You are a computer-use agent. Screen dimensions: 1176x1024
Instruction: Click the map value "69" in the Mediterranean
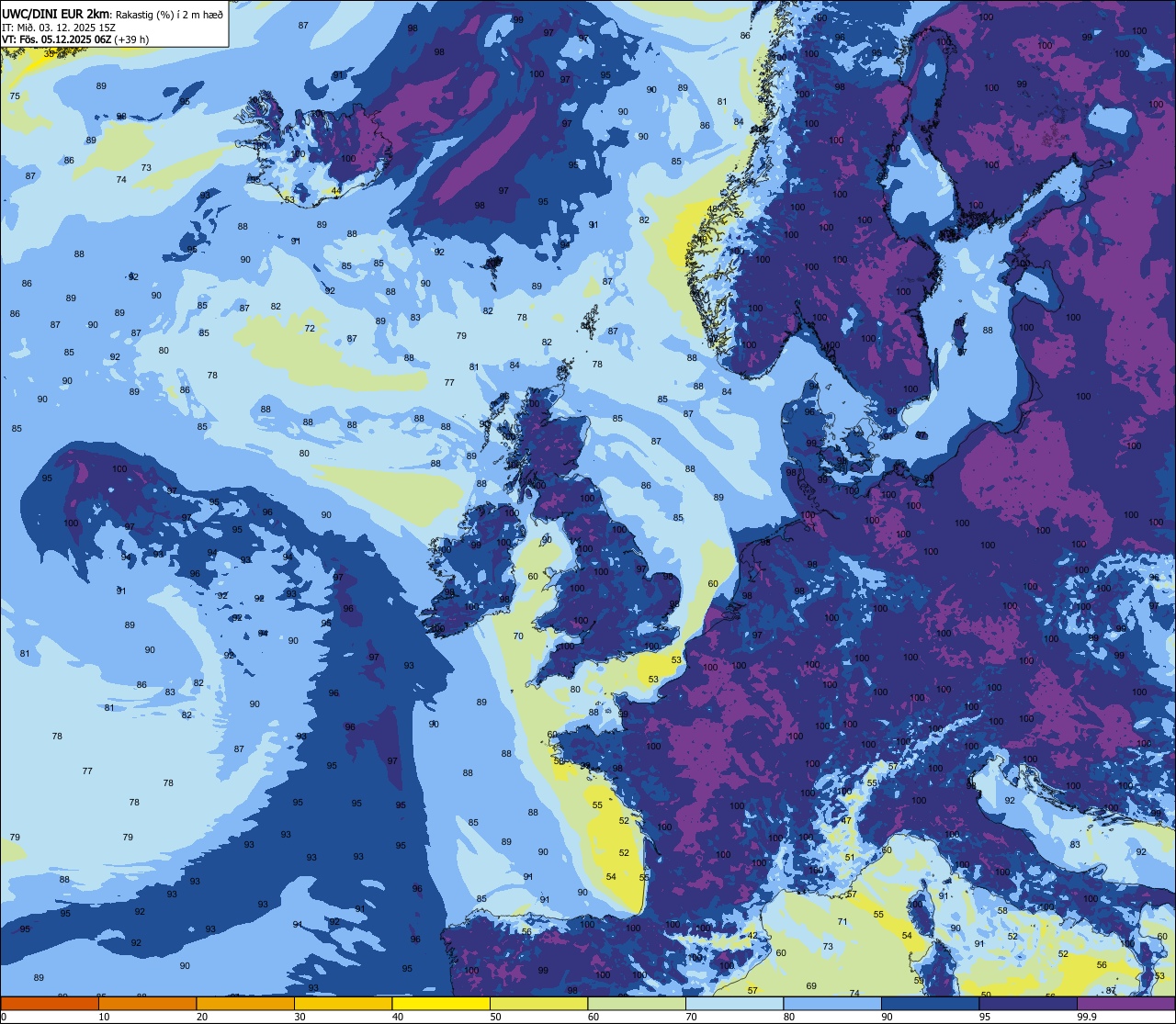click(811, 985)
